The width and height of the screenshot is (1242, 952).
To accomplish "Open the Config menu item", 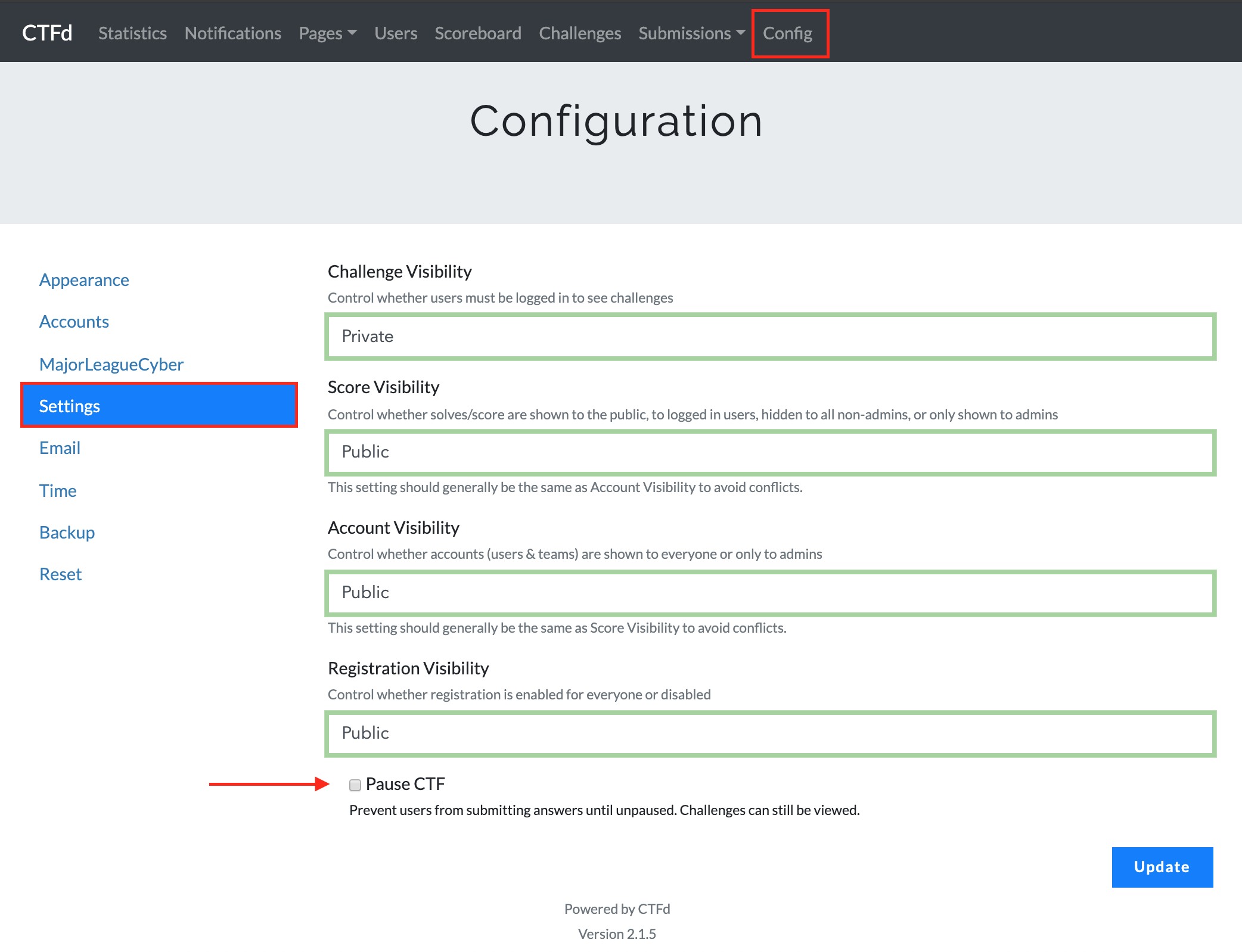I will click(787, 33).
